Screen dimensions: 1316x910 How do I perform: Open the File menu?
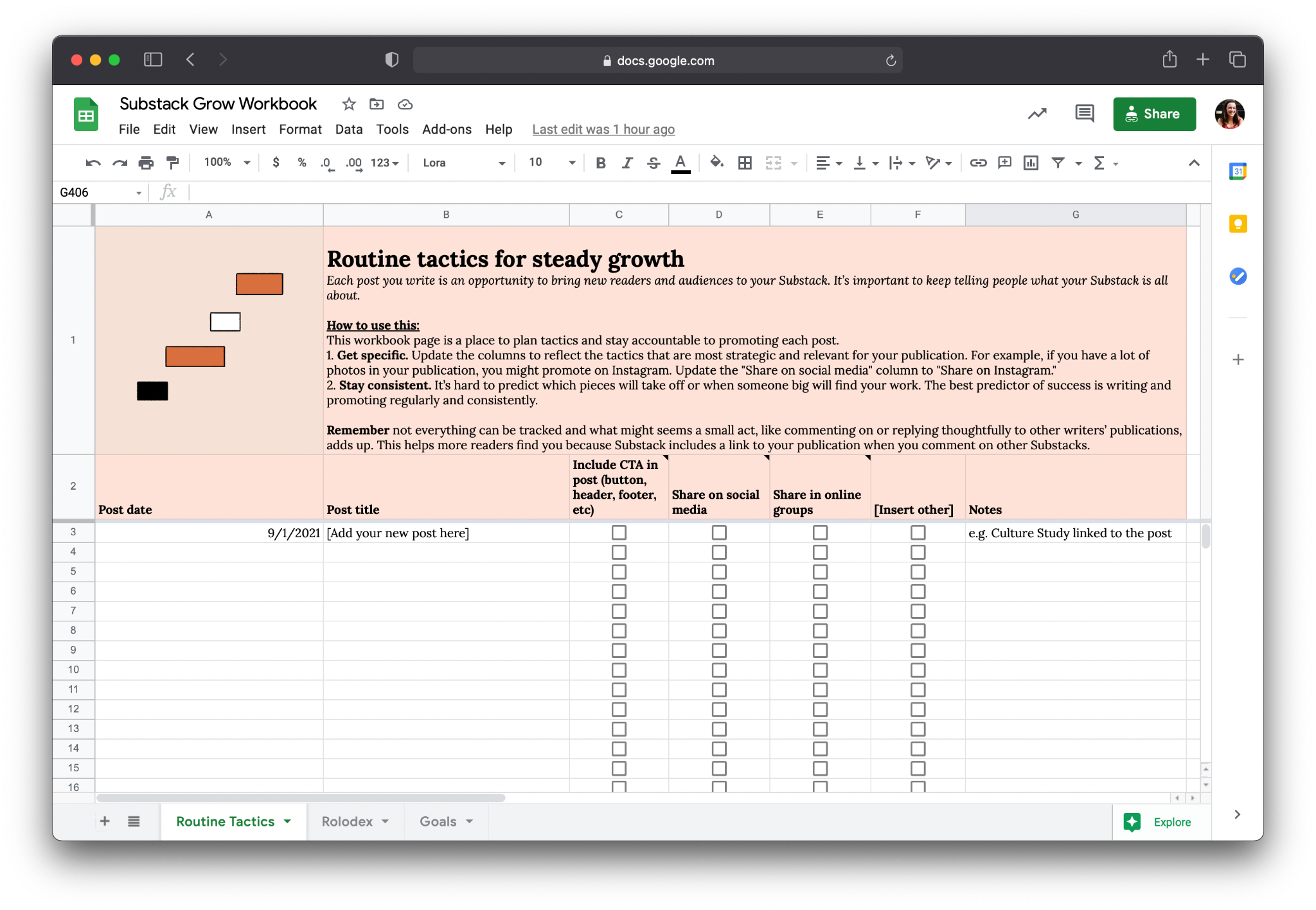(x=129, y=129)
